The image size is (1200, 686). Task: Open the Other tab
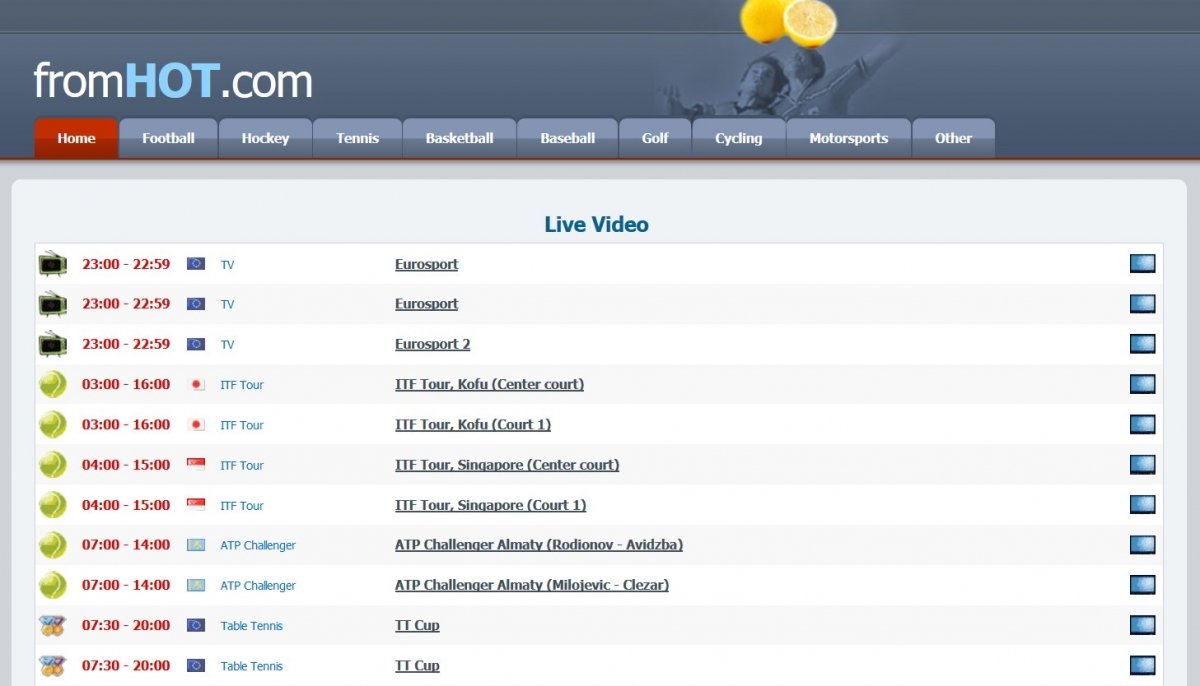click(x=953, y=138)
